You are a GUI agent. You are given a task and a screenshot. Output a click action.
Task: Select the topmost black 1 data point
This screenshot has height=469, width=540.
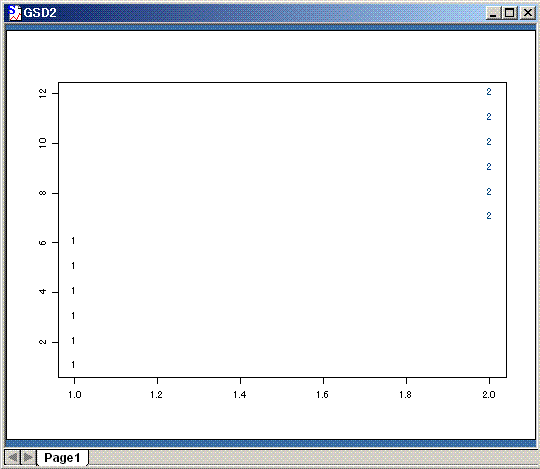73,241
